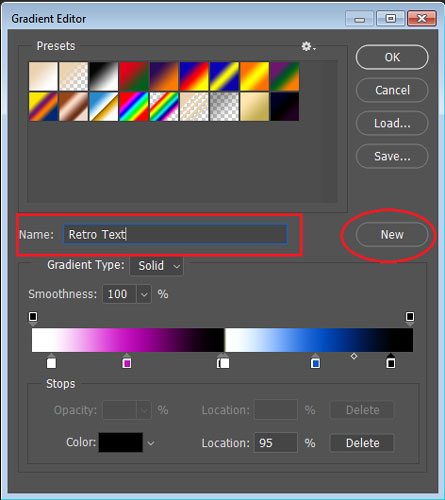The image size is (445, 500).
Task: Select the left opacity stop above gradient bar
Action: (33, 318)
